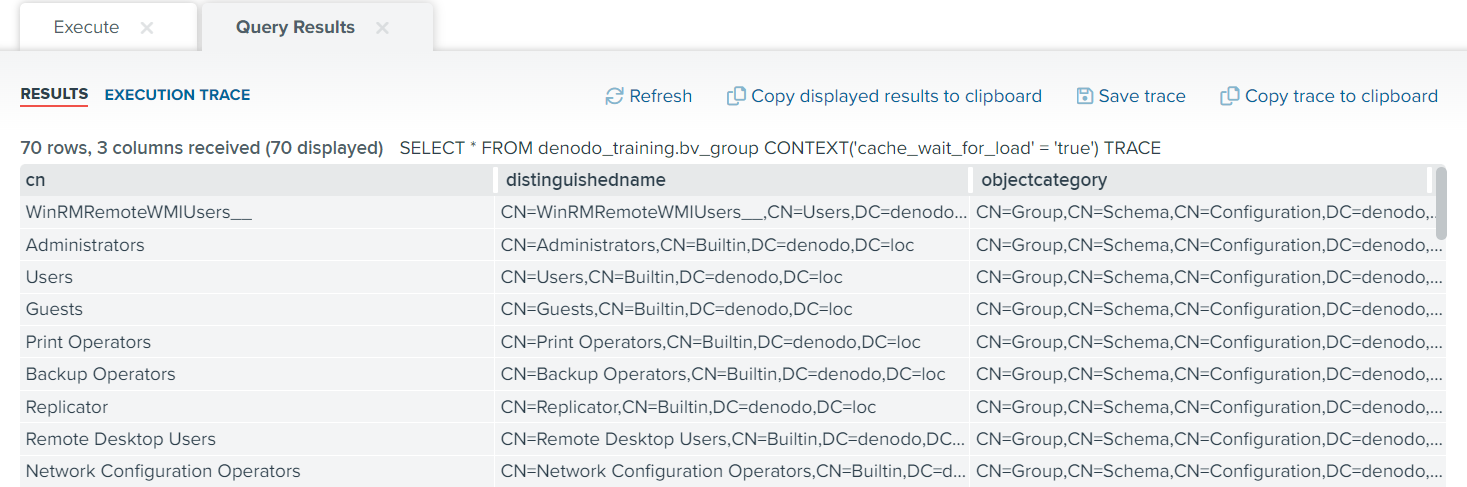Click the 70 rows, 3 columns received text
Viewport: 1467px width, 487px height.
(x=202, y=148)
